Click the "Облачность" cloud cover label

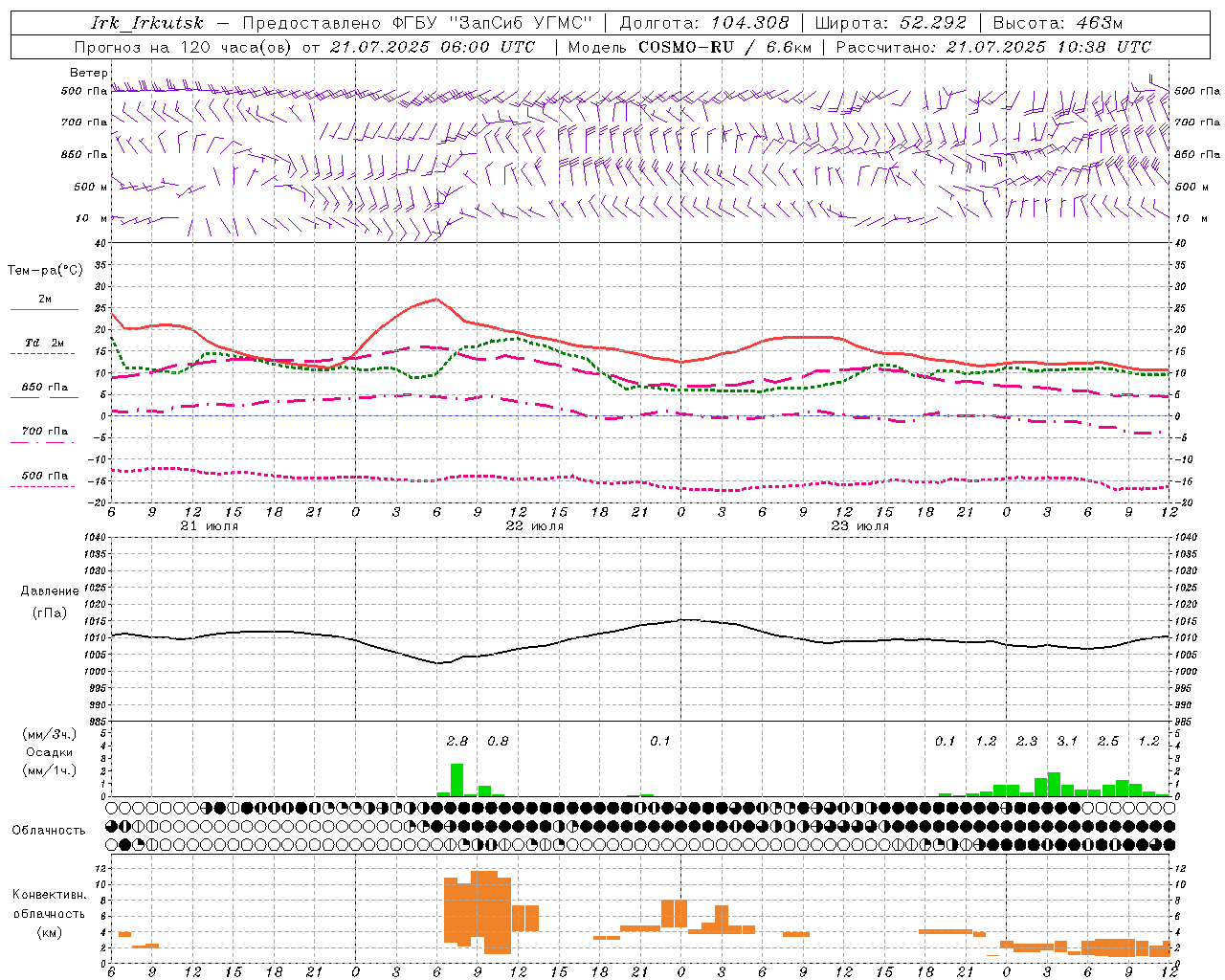(49, 831)
